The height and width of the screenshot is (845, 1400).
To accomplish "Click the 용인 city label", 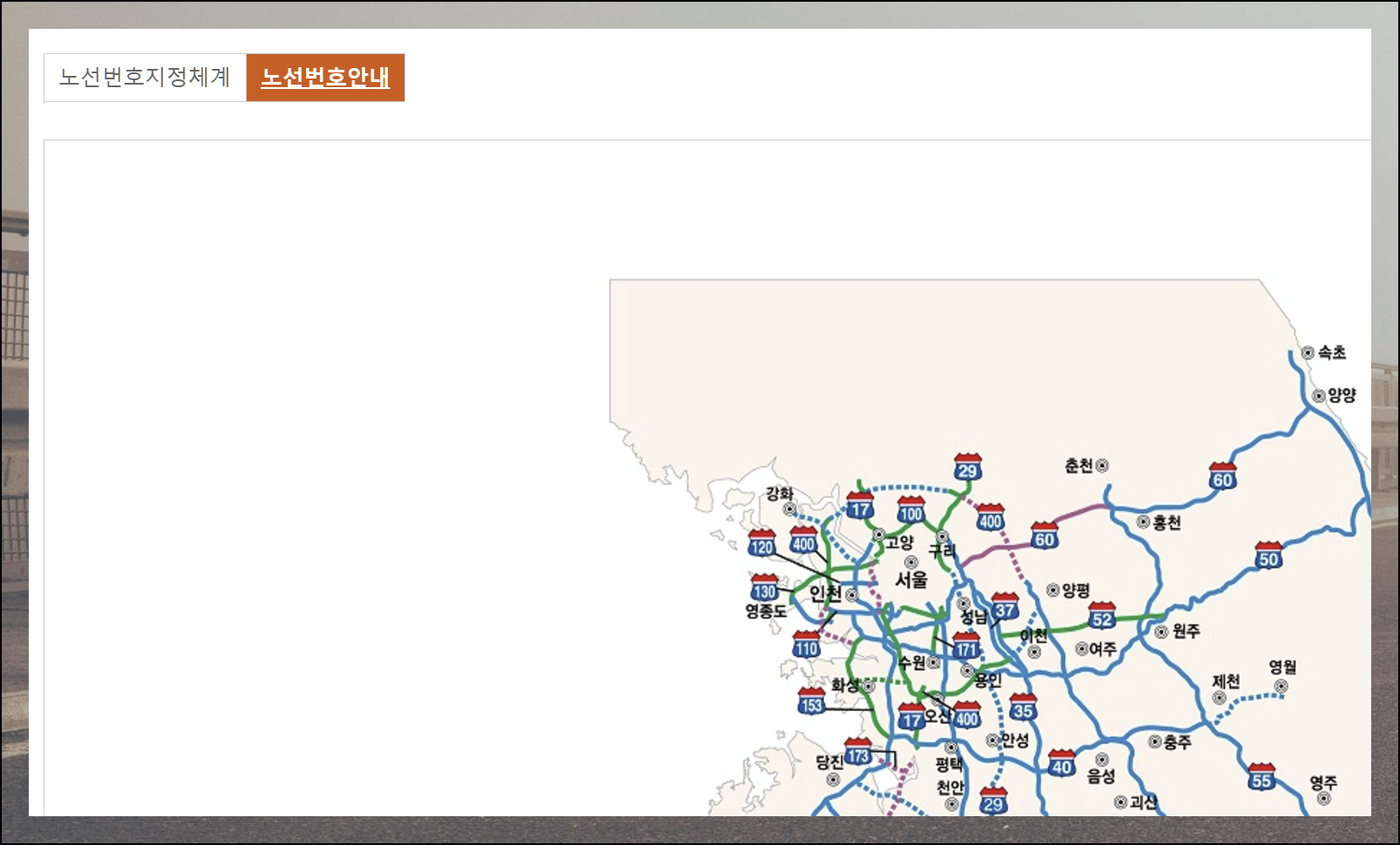I will (x=988, y=679).
